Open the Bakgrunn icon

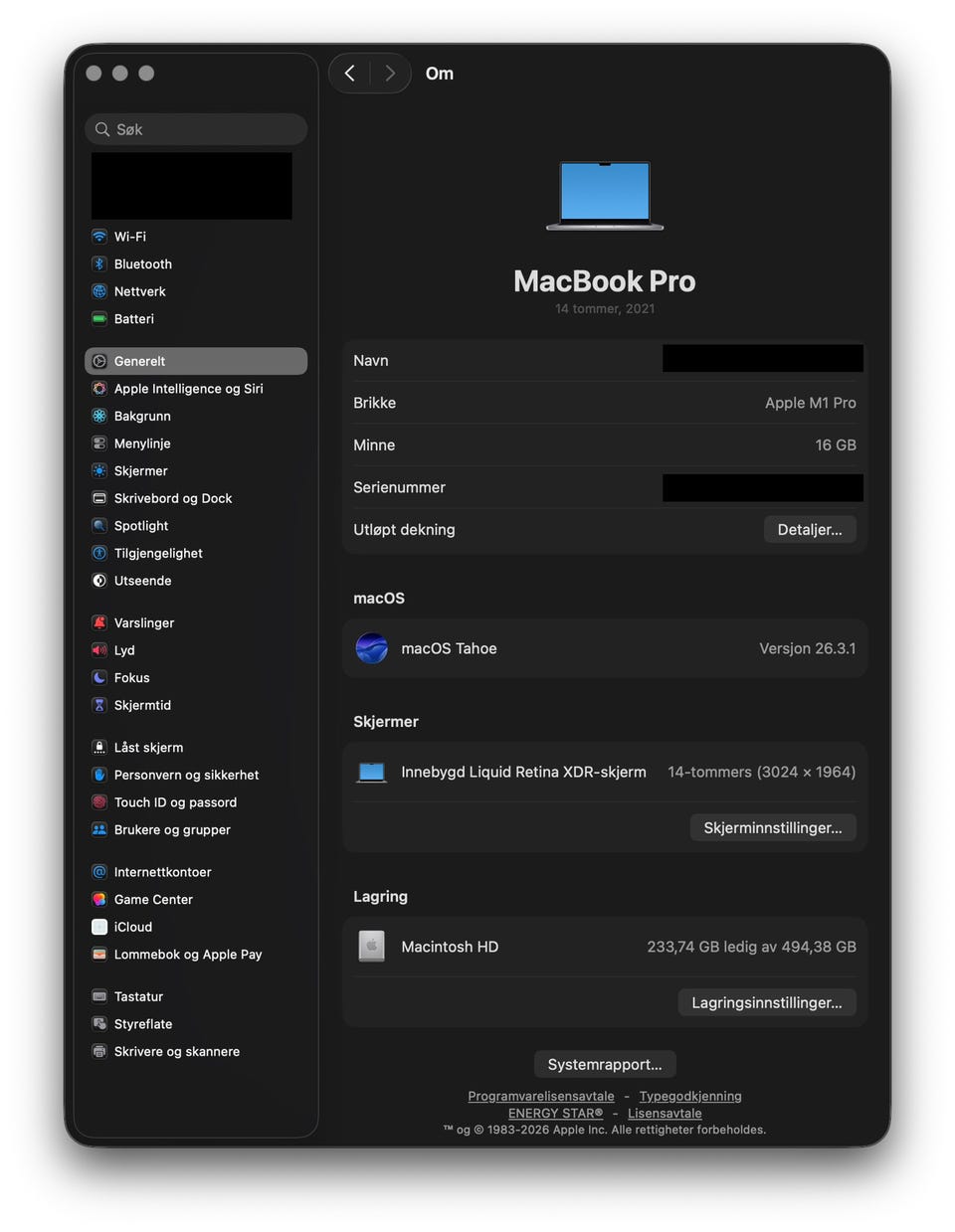(x=99, y=416)
